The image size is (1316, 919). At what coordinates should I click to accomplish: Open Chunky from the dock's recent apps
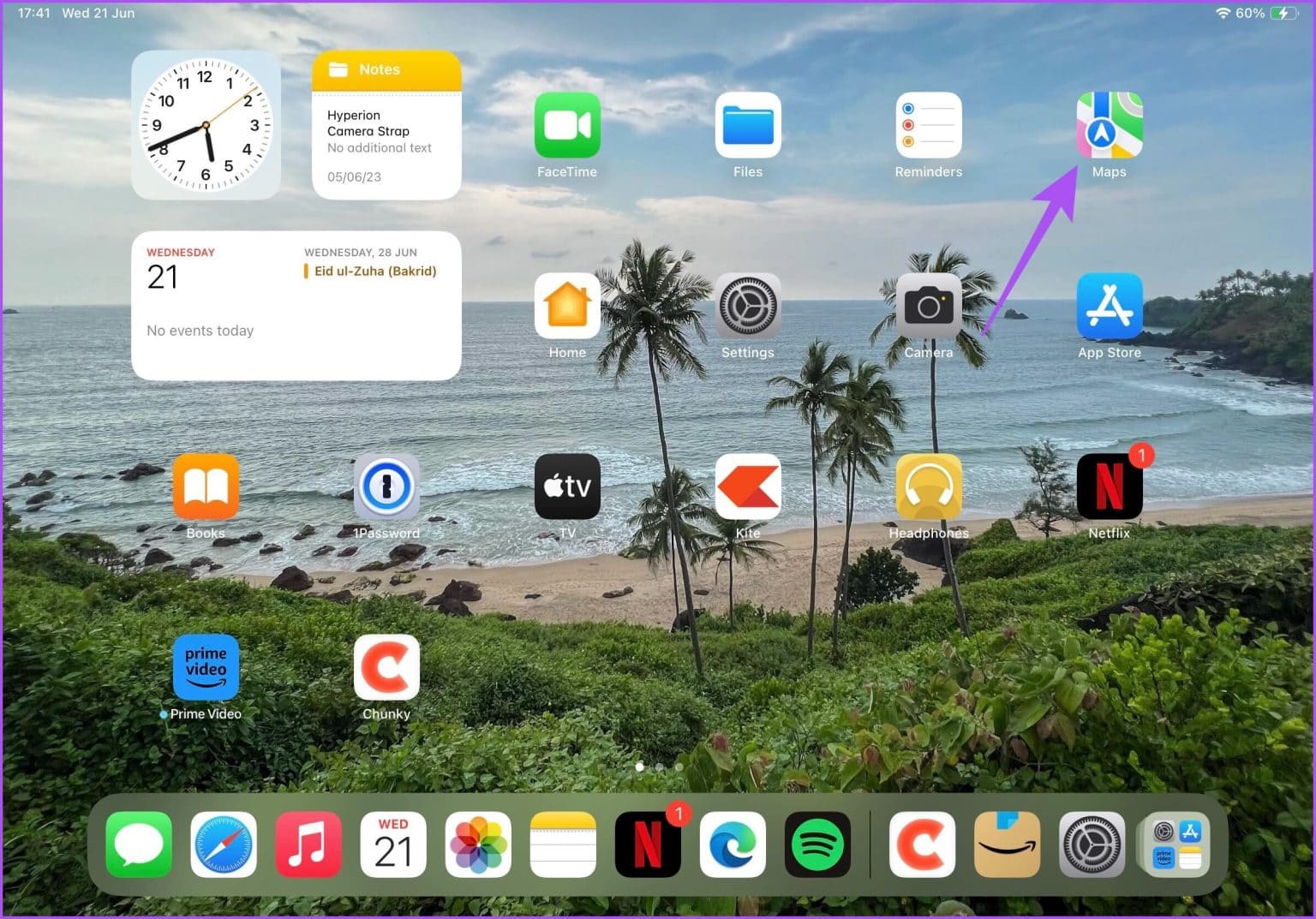pyautogui.click(x=923, y=844)
